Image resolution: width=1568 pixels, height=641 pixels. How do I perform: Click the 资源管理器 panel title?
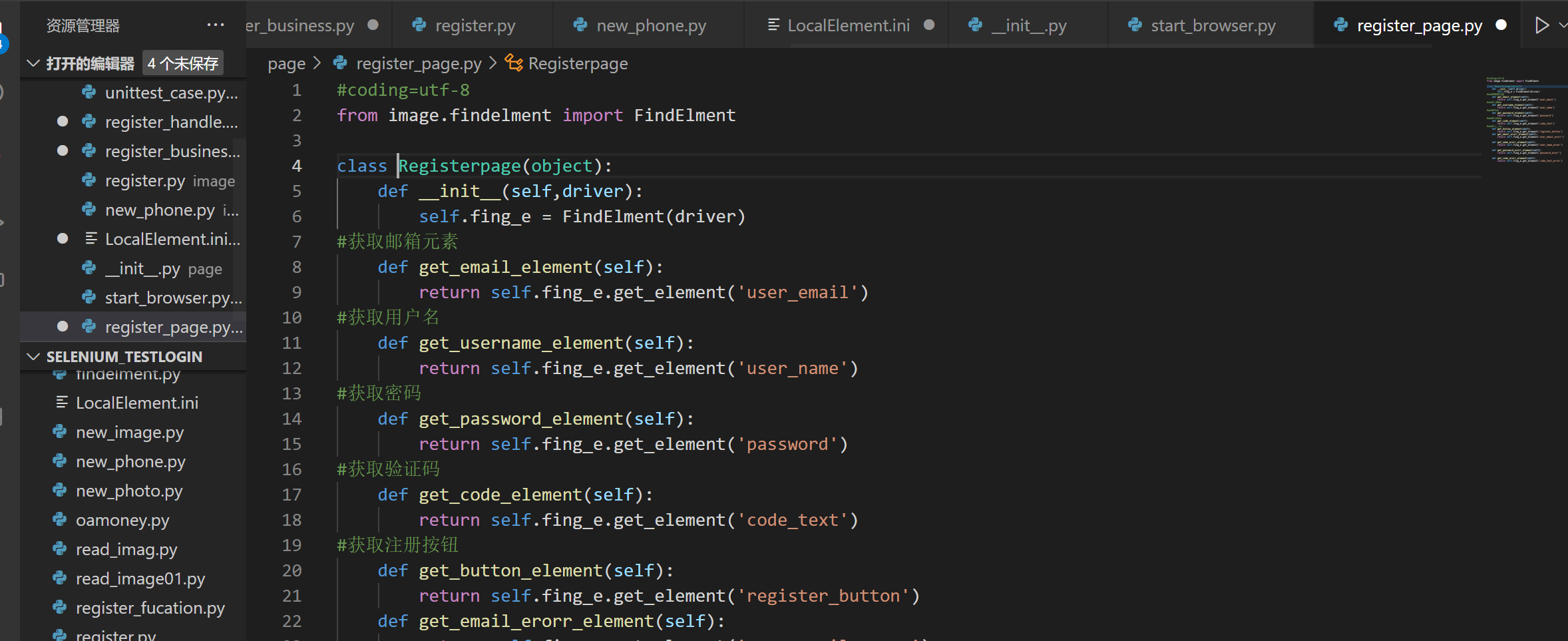tap(83, 26)
